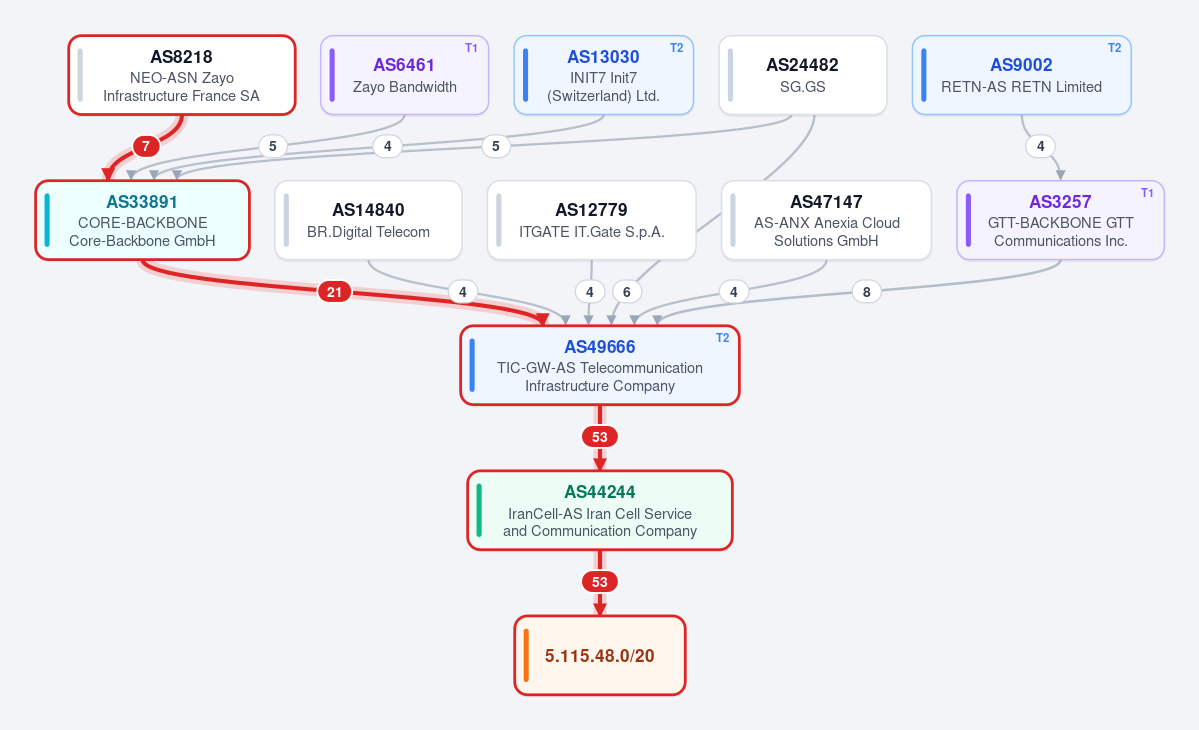Screen dimensions: 1199x730
Task: Click the T2 tier tag on AS49666
Action: pyautogui.click(x=723, y=338)
